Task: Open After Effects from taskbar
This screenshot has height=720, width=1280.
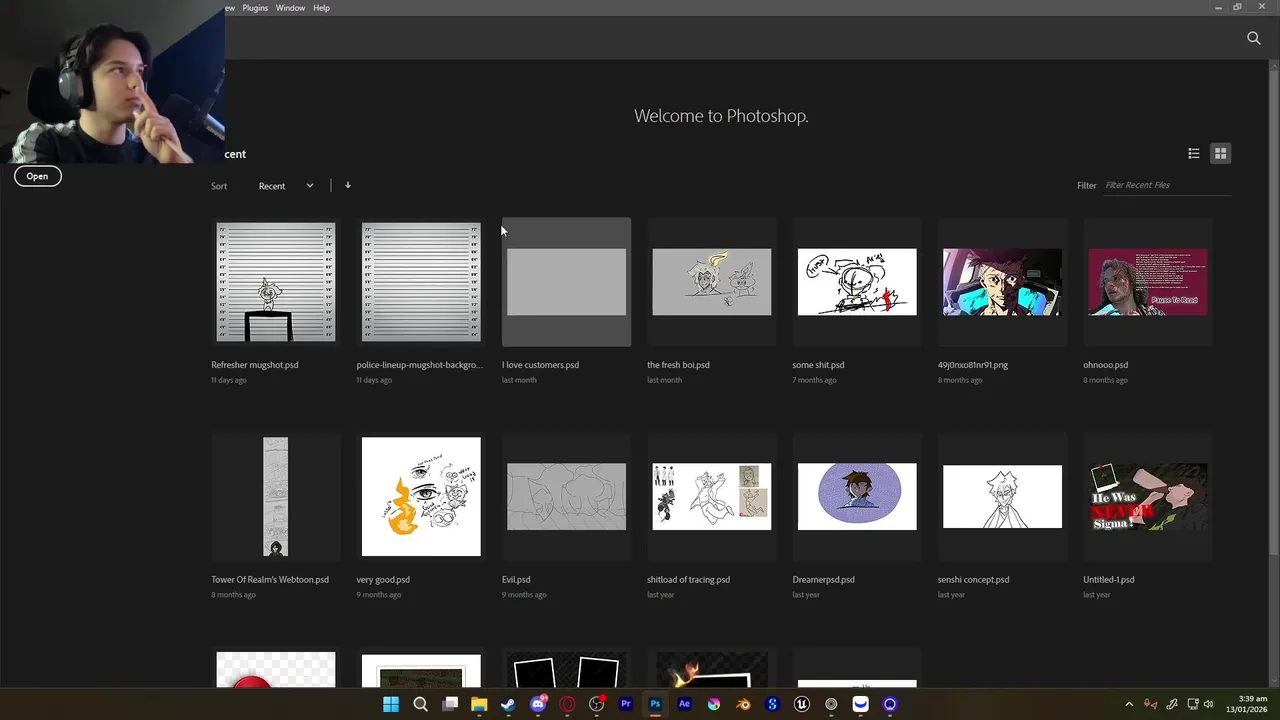Action: [x=684, y=704]
